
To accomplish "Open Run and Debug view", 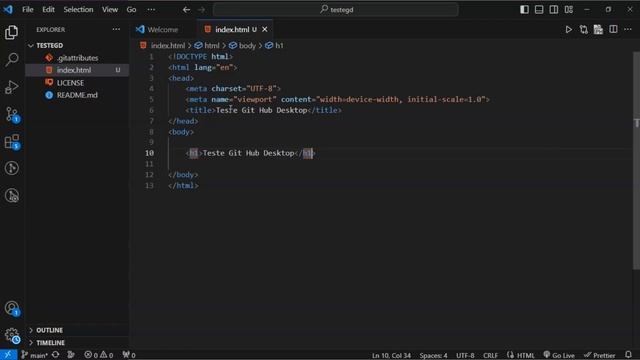I will [11, 87].
